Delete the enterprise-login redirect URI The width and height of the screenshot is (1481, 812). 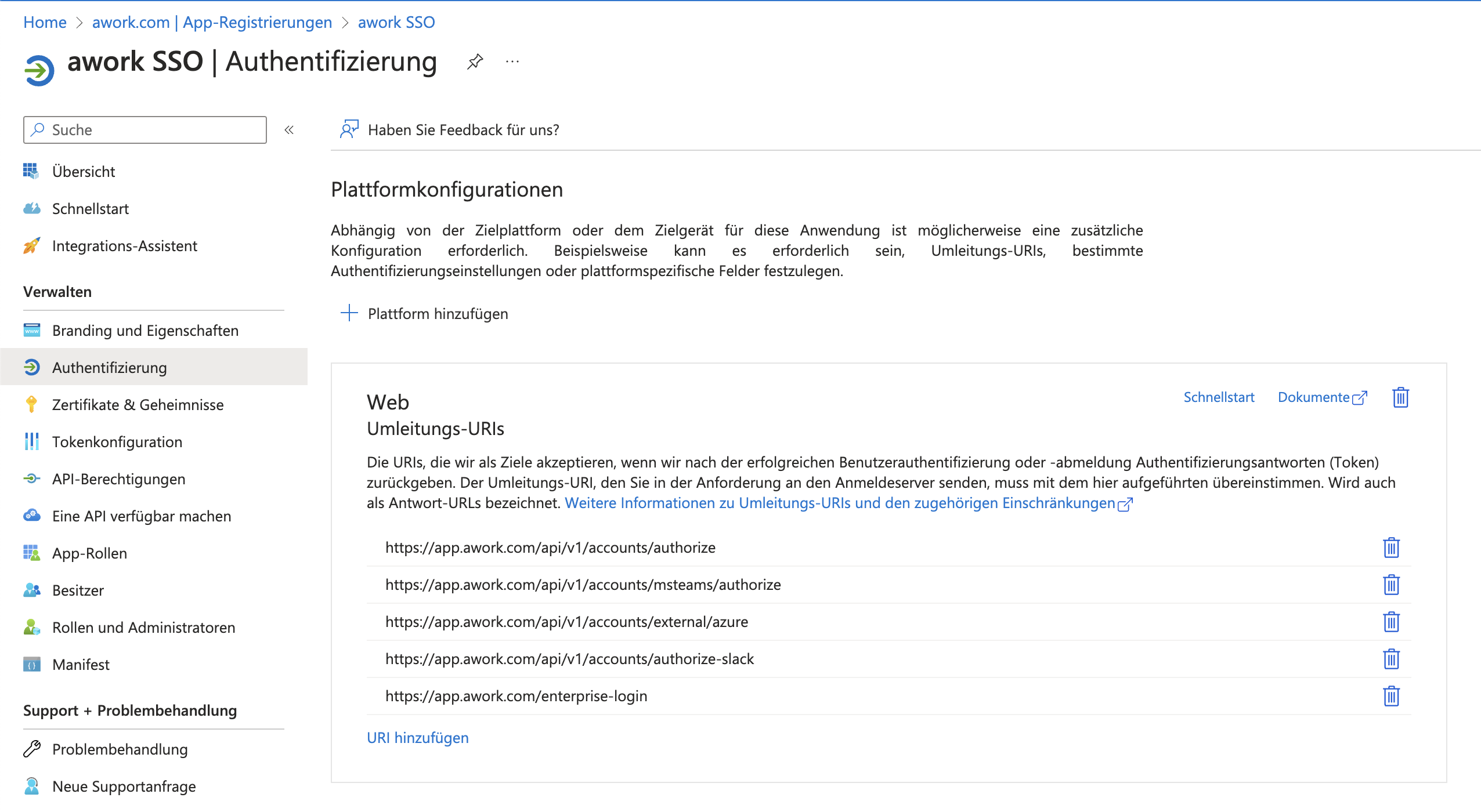[1391, 696]
